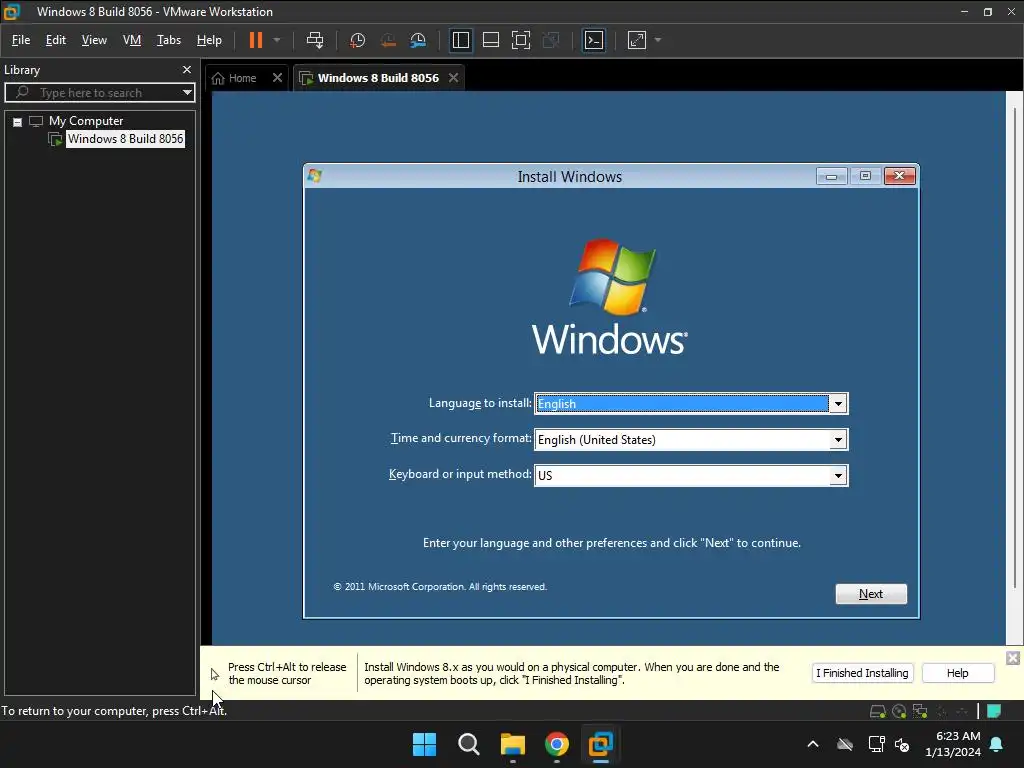Click Next in Install Windows dialog
Screen dimensions: 1024x768
(x=871, y=594)
